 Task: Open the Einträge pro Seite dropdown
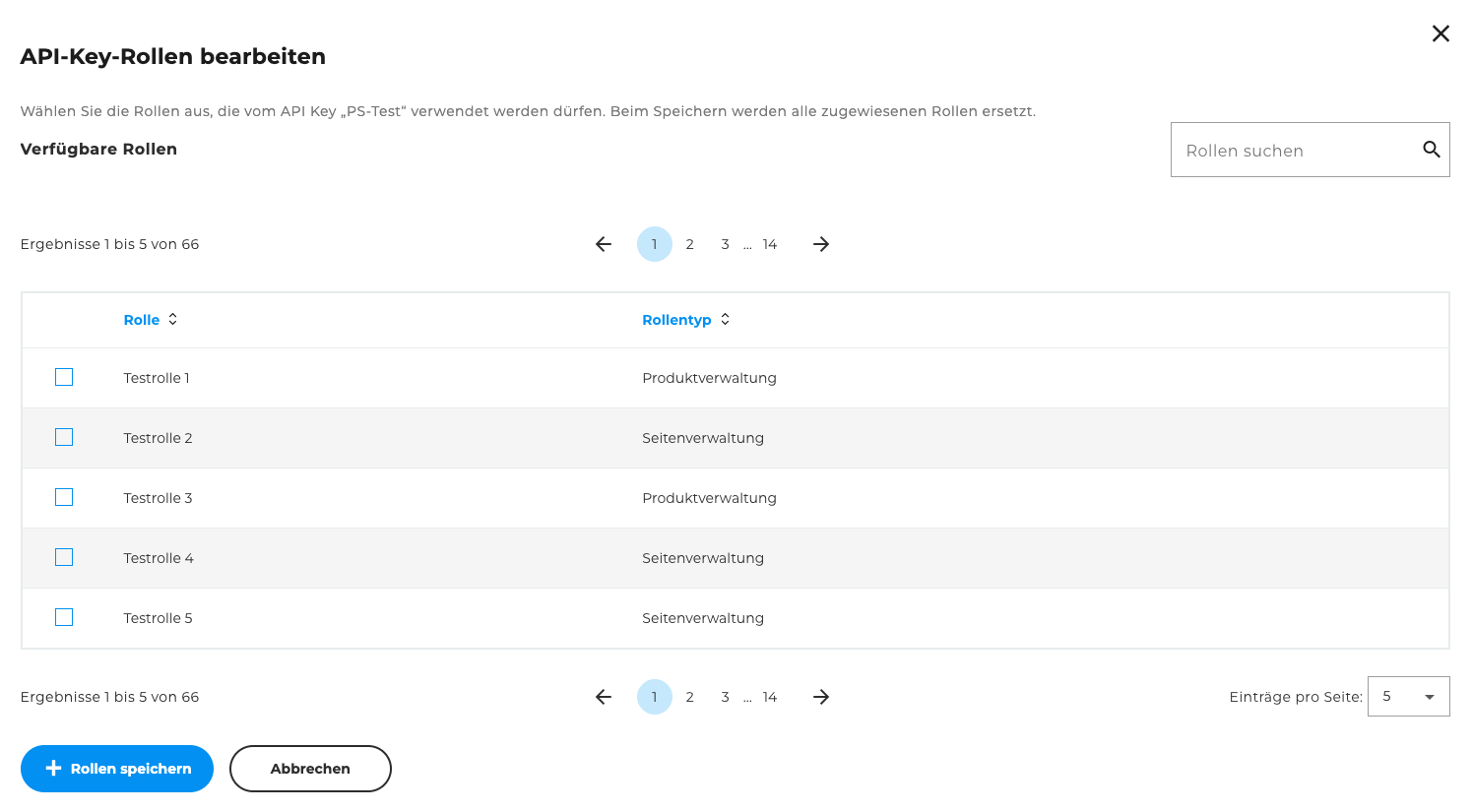pos(1408,697)
